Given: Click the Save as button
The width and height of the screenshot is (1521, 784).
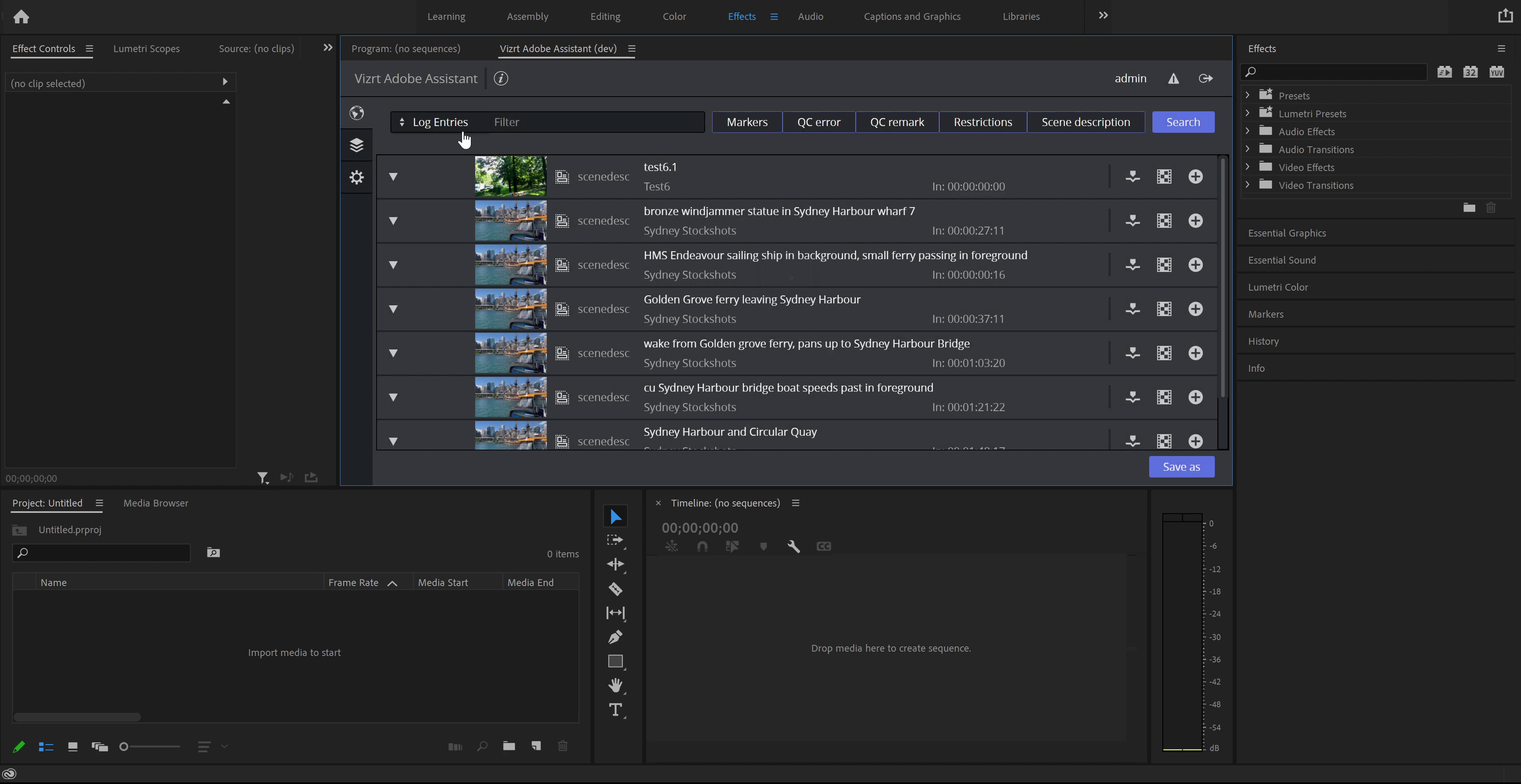Looking at the screenshot, I should pos(1181,466).
